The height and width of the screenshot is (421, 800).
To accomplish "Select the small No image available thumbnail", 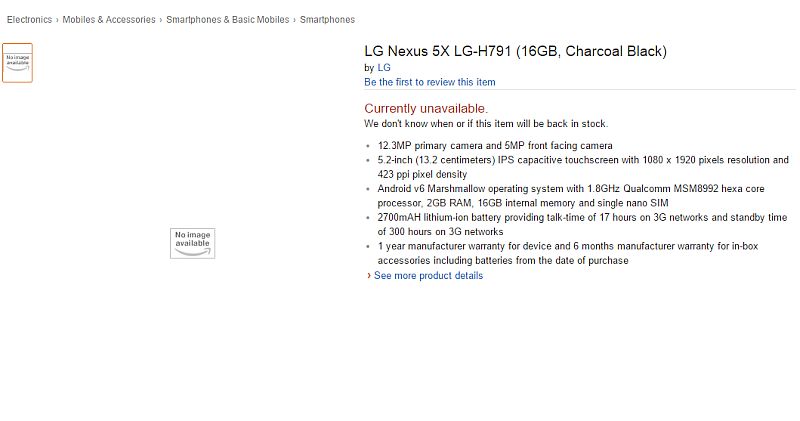I will (17, 63).
